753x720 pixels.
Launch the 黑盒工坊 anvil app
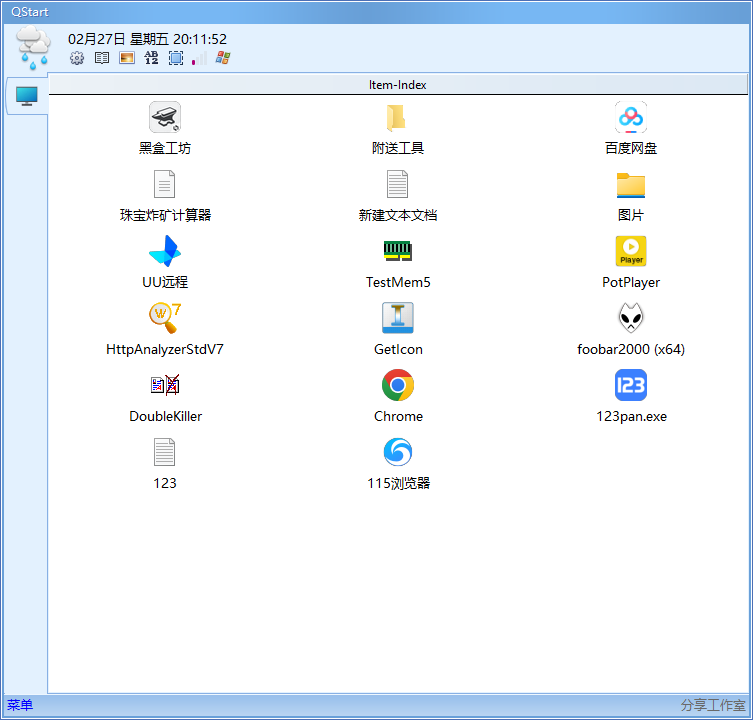[x=165, y=128]
